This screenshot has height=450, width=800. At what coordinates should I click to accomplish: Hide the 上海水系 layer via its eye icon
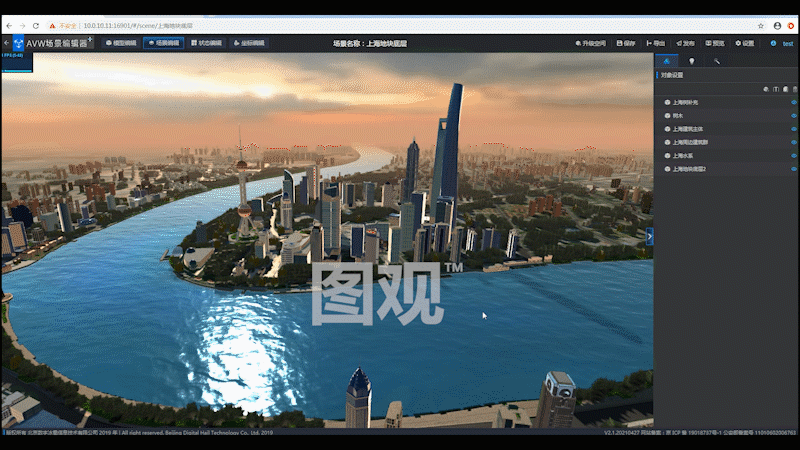click(x=794, y=156)
